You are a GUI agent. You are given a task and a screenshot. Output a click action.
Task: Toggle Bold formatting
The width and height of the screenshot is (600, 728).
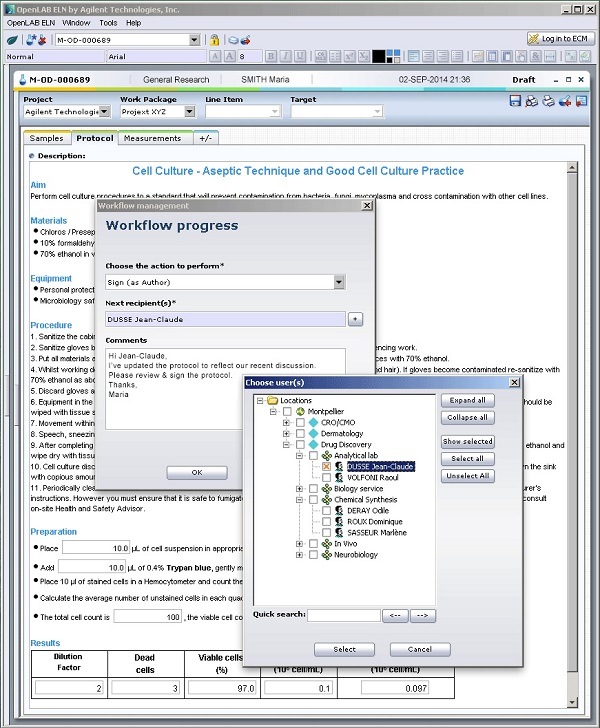click(271, 57)
